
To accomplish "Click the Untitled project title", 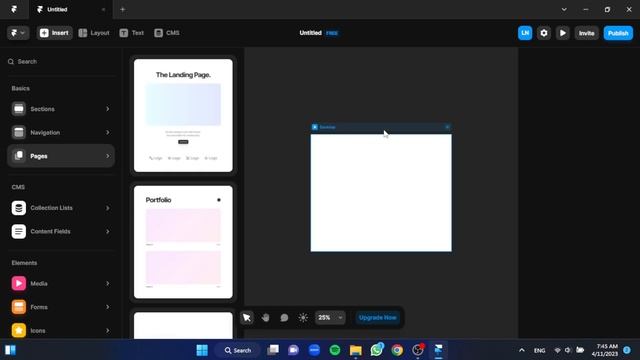I will pos(311,33).
